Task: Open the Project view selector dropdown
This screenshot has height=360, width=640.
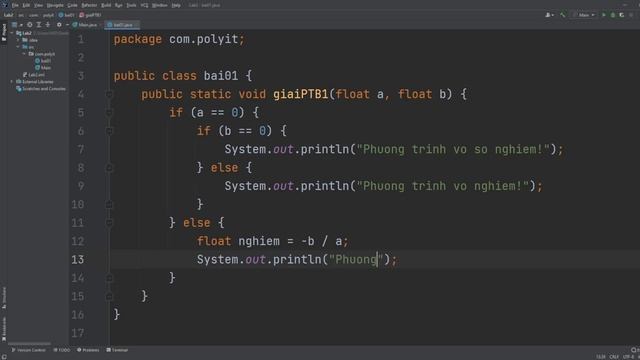Action: pyautogui.click(x=17, y=25)
